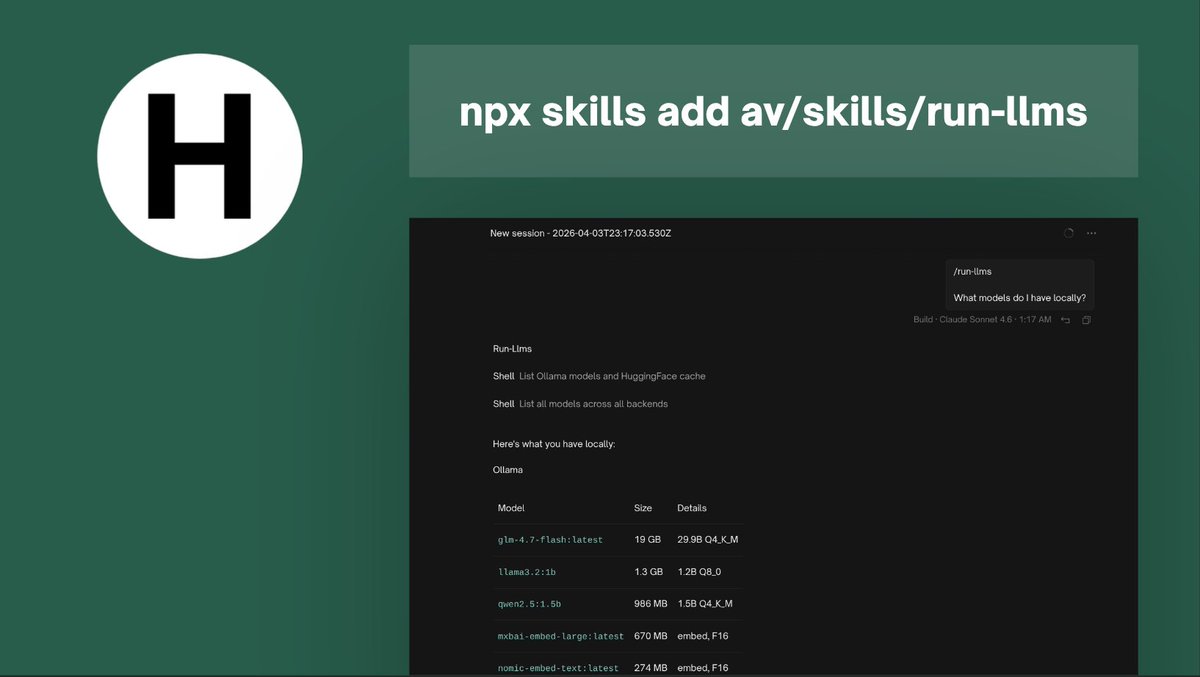Click the 'New session' title

point(580,233)
